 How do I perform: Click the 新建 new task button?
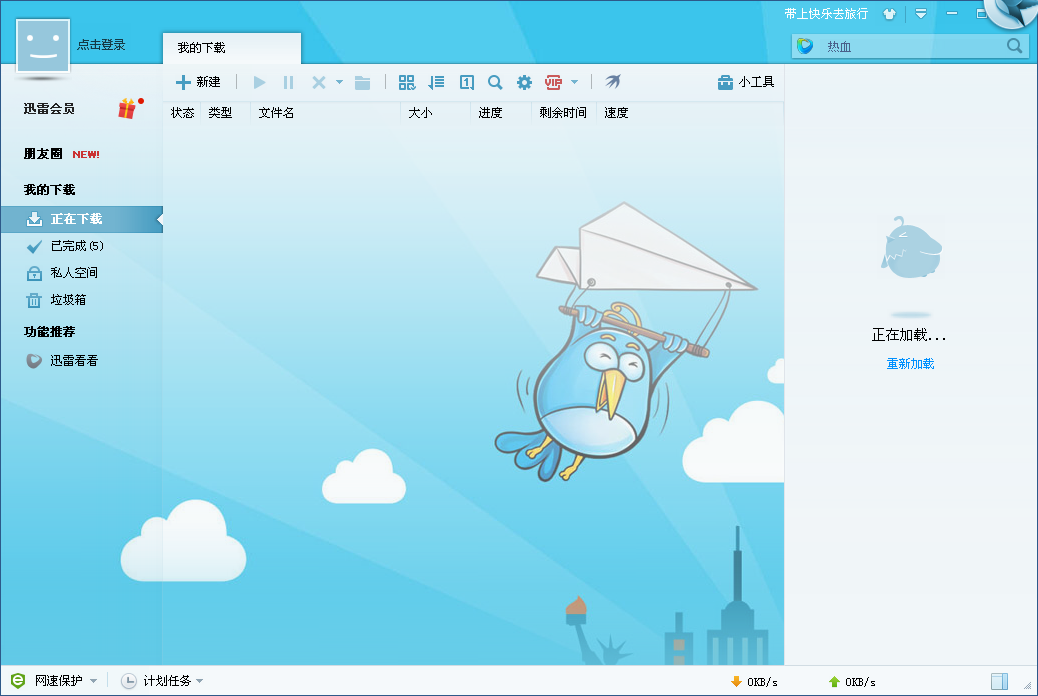(x=198, y=82)
